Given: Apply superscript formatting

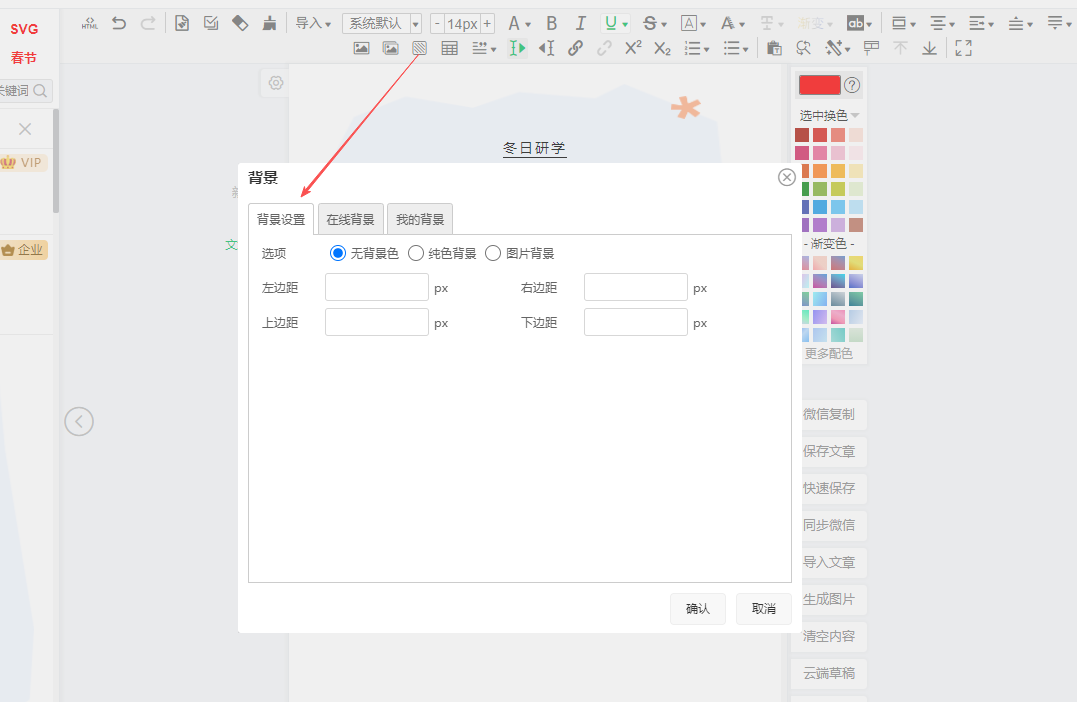Looking at the screenshot, I should [633, 48].
